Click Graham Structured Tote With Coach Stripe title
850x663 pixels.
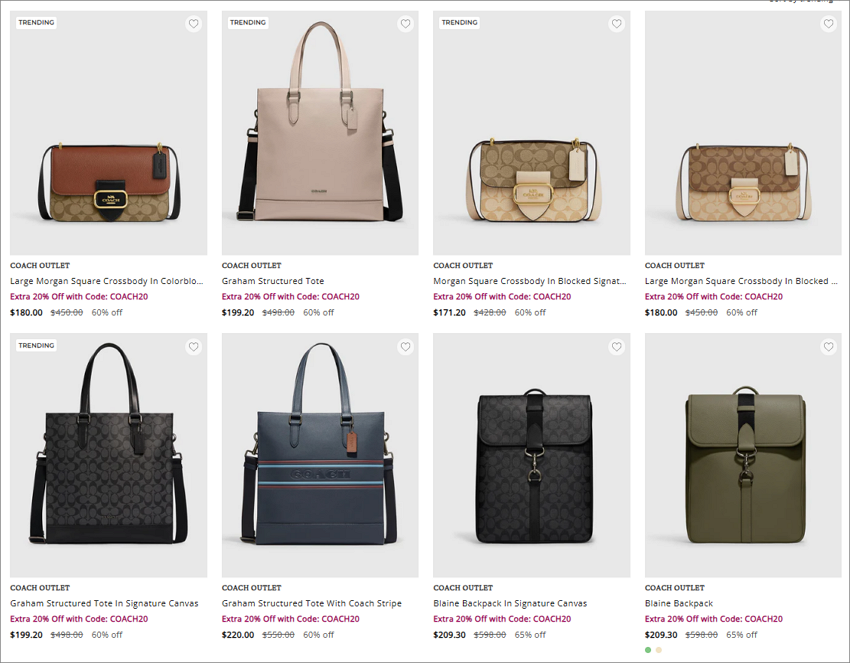coord(312,603)
